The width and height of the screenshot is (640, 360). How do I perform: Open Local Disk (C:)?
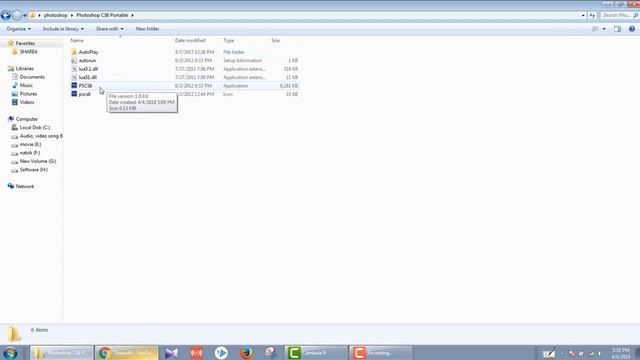(x=35, y=128)
